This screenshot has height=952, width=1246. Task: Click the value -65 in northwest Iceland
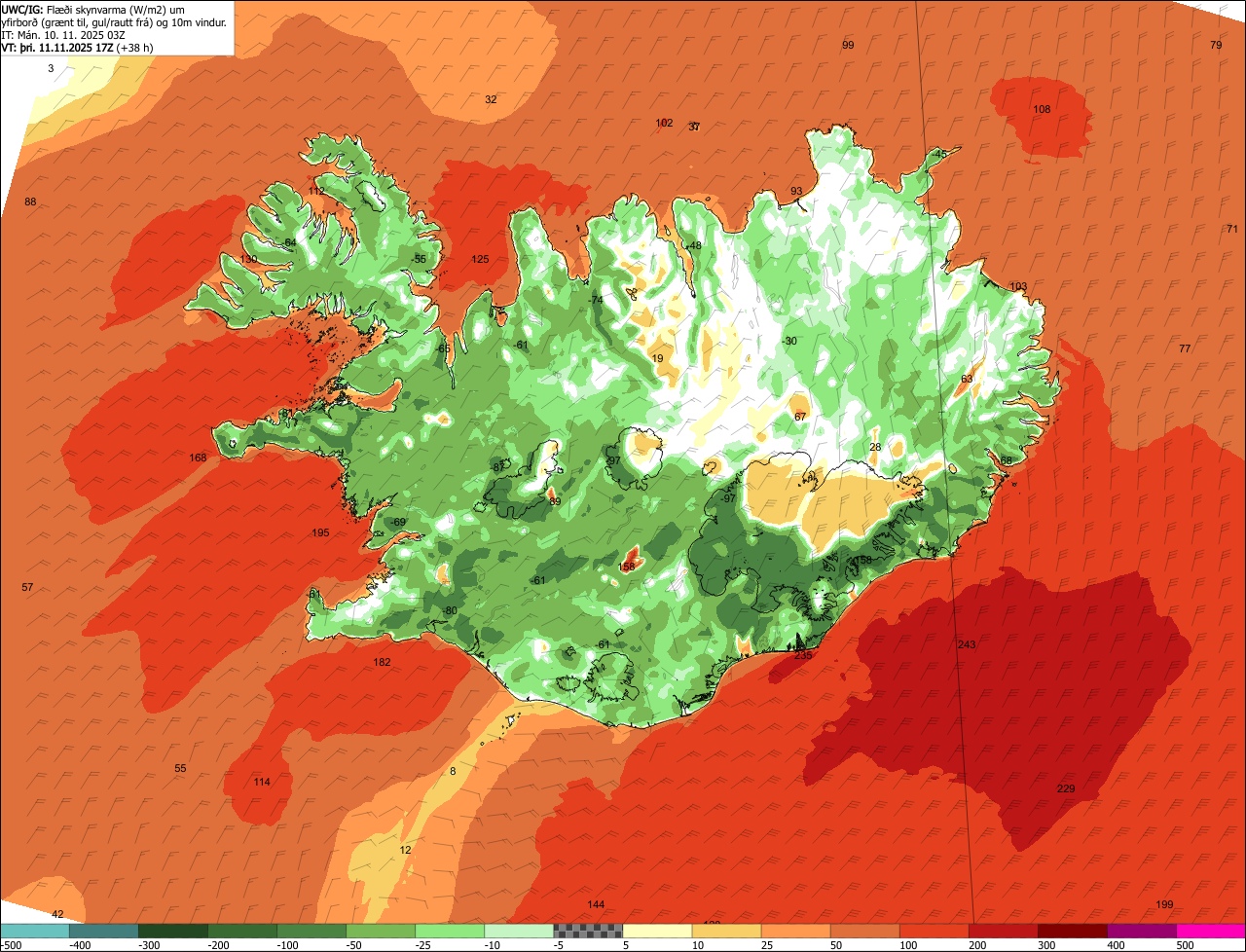(x=442, y=348)
